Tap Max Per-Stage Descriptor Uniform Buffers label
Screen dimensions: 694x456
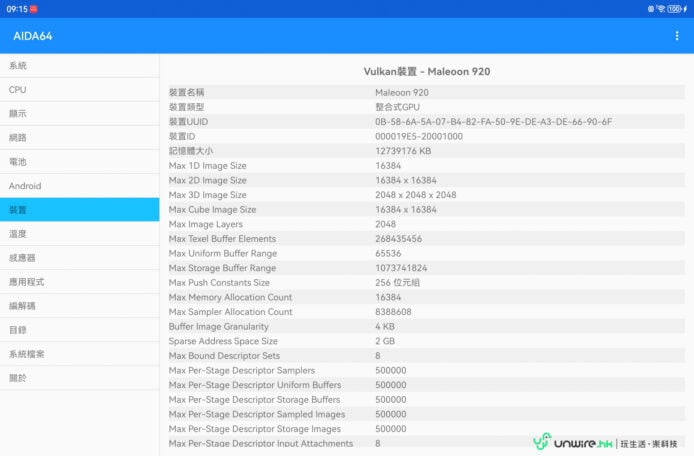coord(255,385)
